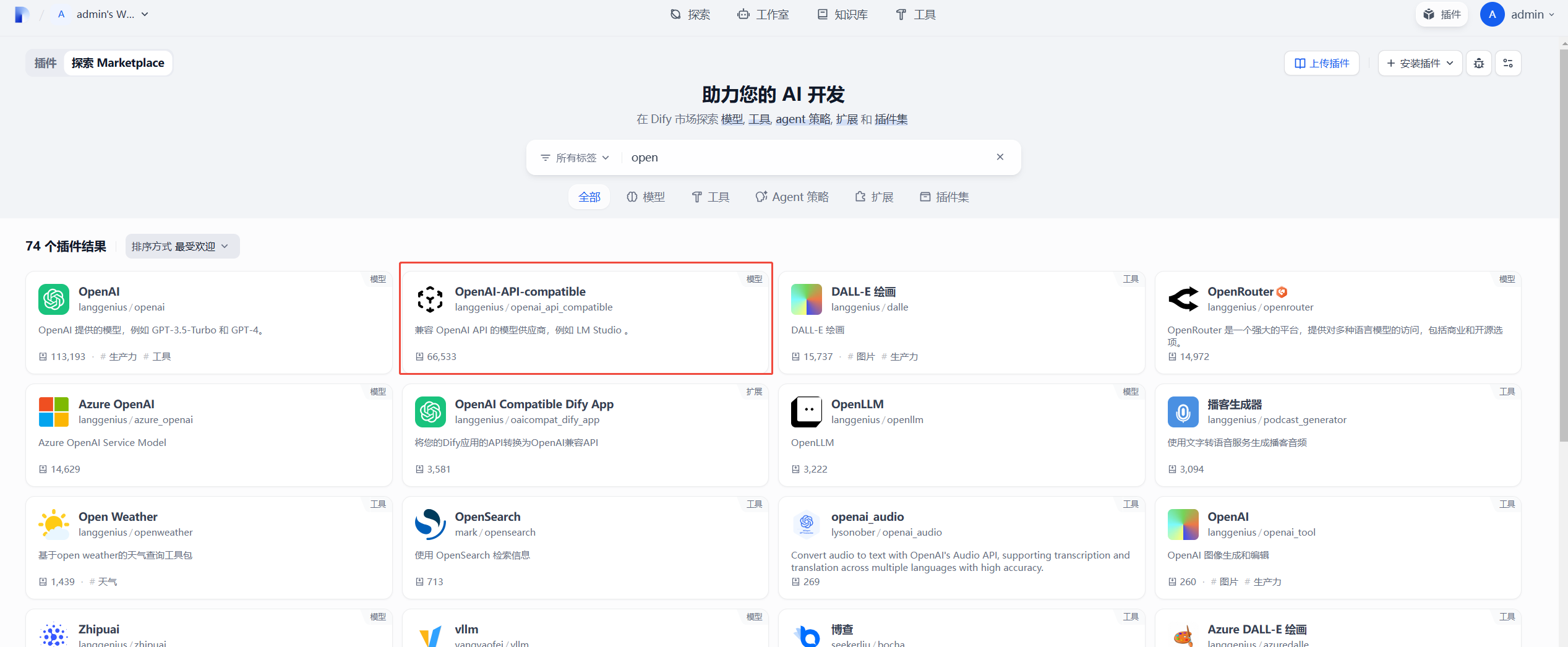Click the OpenSearch plugin logo
The image size is (1568, 647).
tap(430, 525)
